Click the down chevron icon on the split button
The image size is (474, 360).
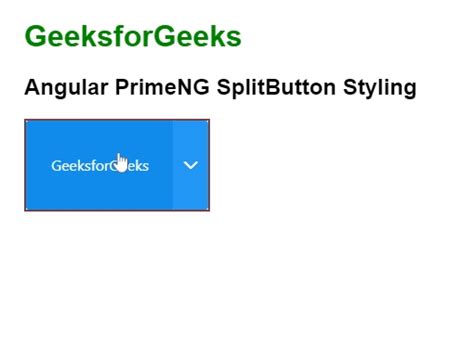191,165
